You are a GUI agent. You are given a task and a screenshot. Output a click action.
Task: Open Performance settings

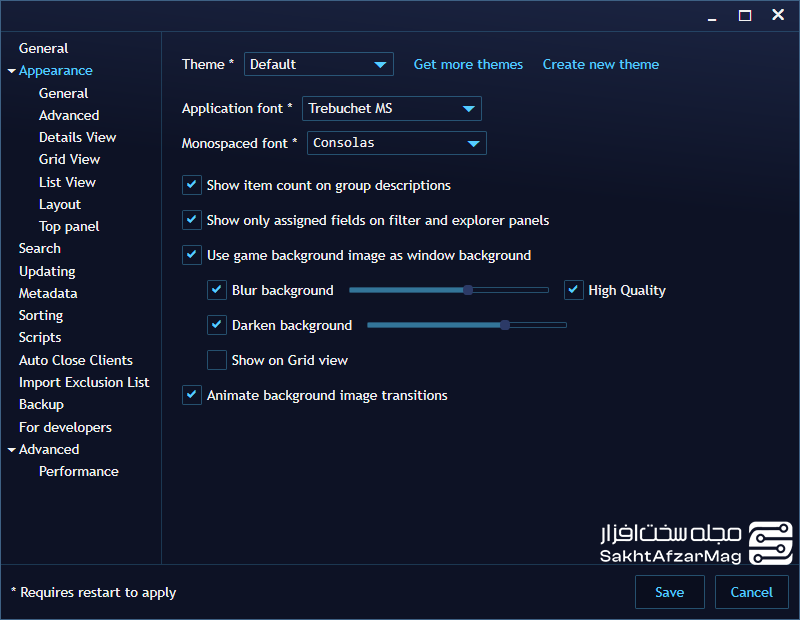[79, 472]
